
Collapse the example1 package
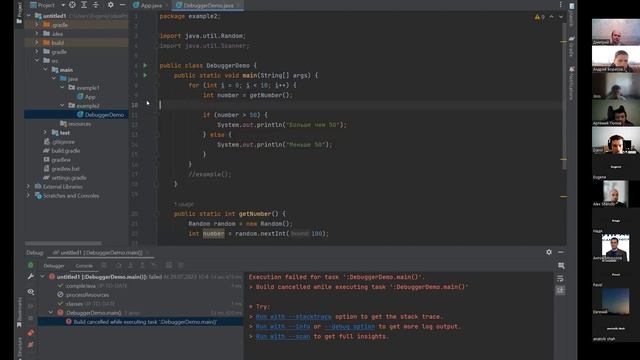point(62,88)
